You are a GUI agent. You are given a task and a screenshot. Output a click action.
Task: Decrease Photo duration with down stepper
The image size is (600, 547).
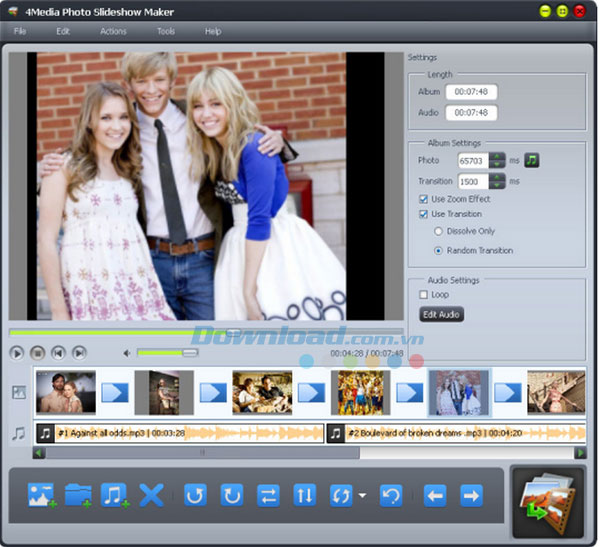[497, 164]
